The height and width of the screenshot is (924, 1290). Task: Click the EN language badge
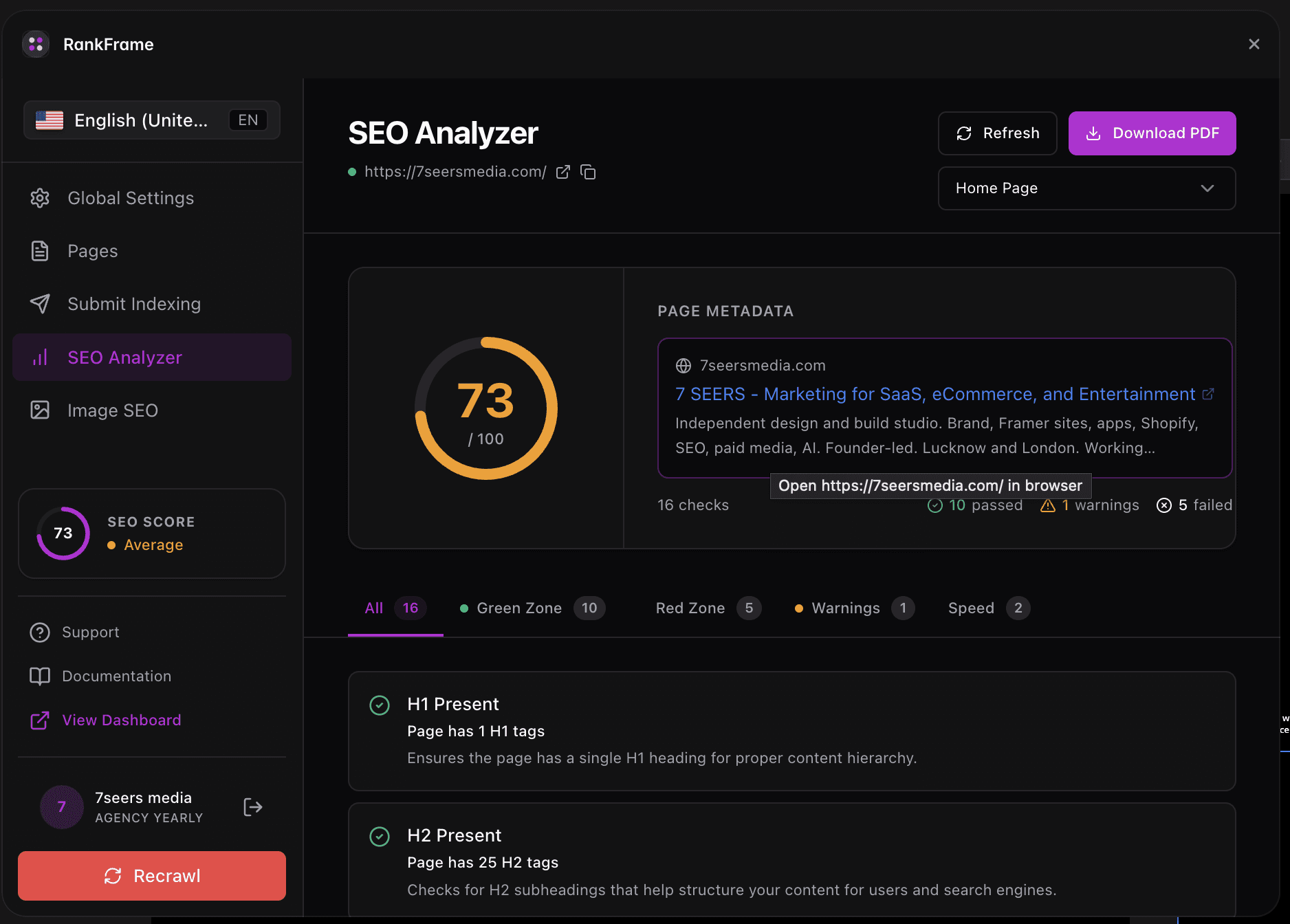pyautogui.click(x=248, y=120)
